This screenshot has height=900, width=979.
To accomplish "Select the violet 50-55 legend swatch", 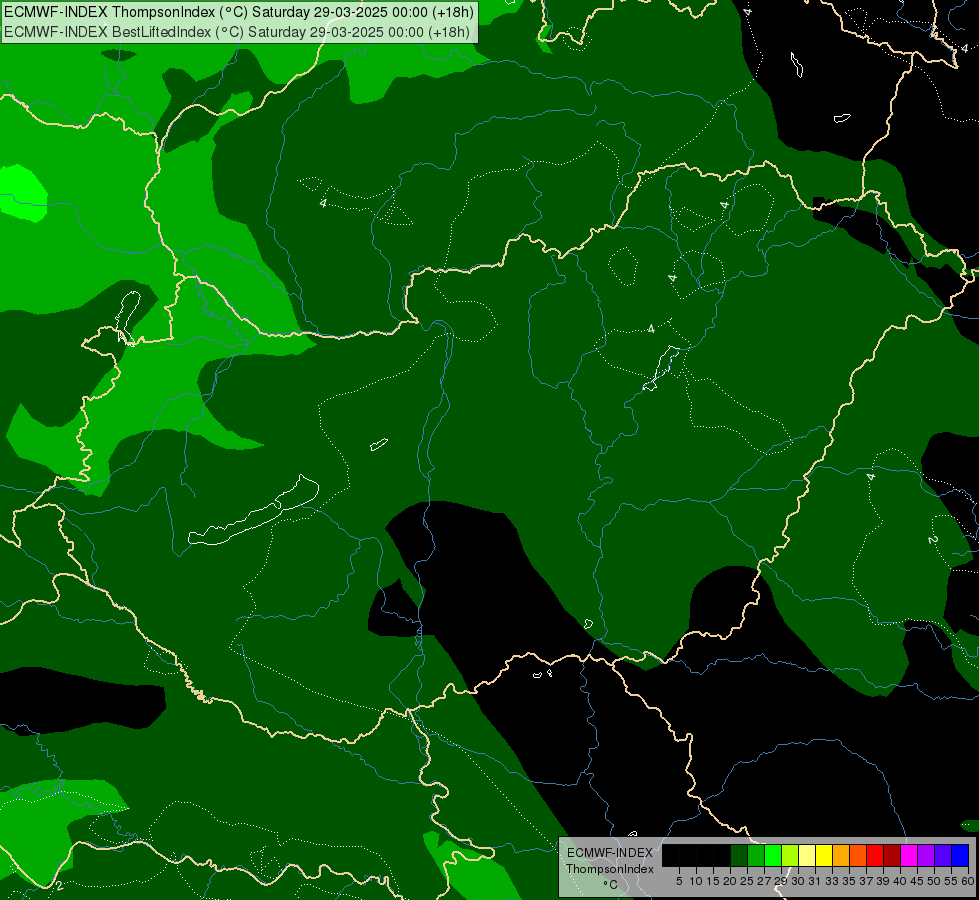I will click(x=943, y=855).
